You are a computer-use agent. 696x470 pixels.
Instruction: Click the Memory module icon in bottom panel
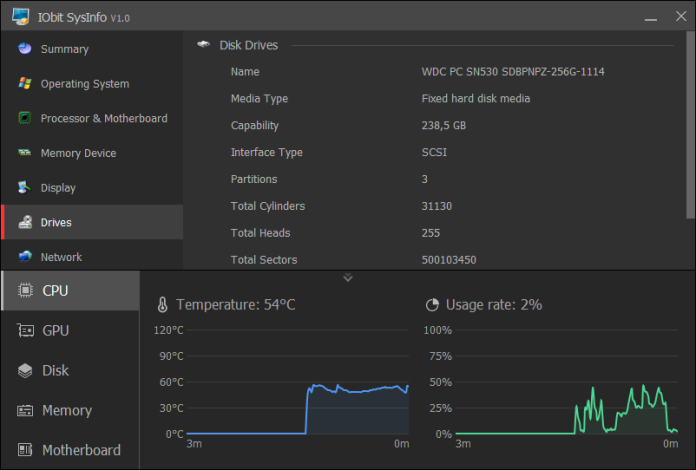point(24,411)
